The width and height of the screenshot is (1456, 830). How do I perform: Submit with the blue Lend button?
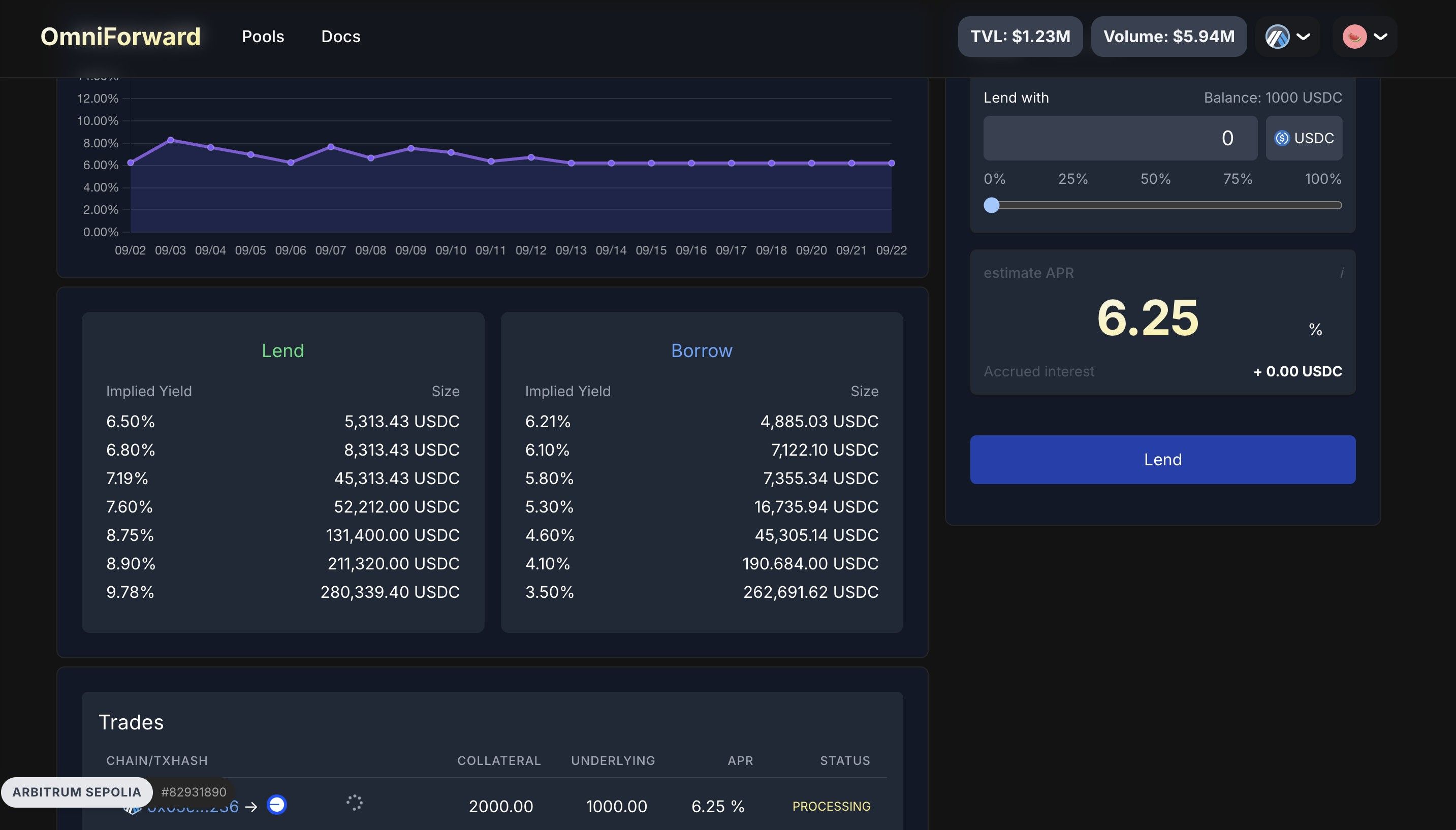[1163, 460]
